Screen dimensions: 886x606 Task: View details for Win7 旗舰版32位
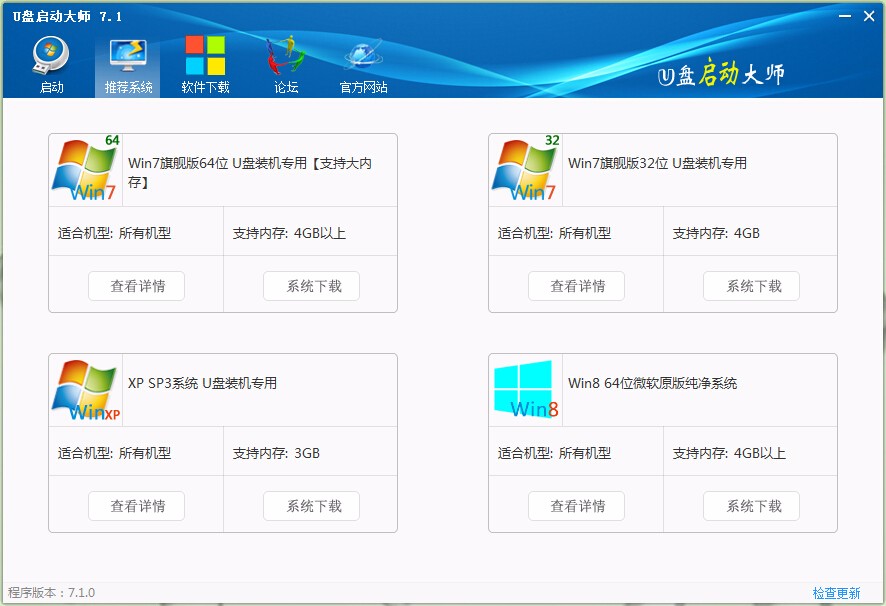coord(576,285)
